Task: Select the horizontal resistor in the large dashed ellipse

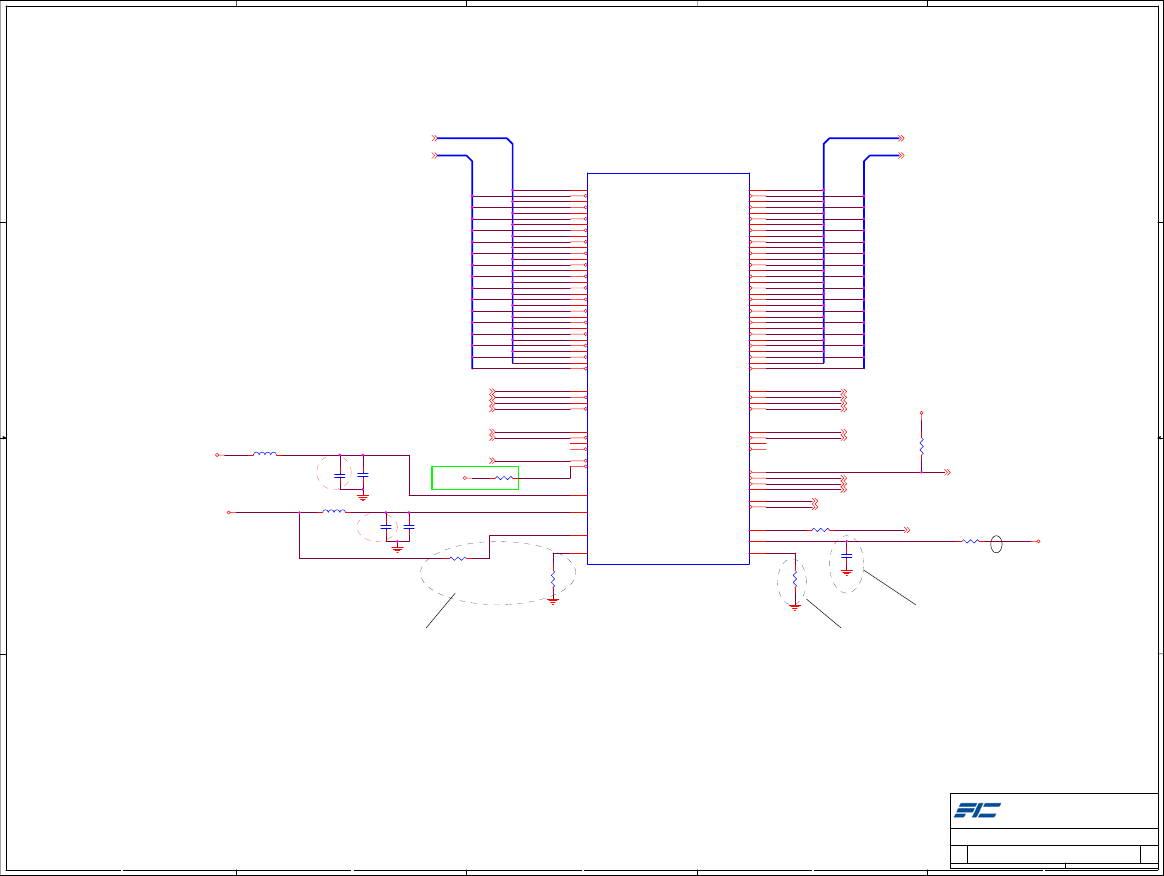Action: click(458, 558)
